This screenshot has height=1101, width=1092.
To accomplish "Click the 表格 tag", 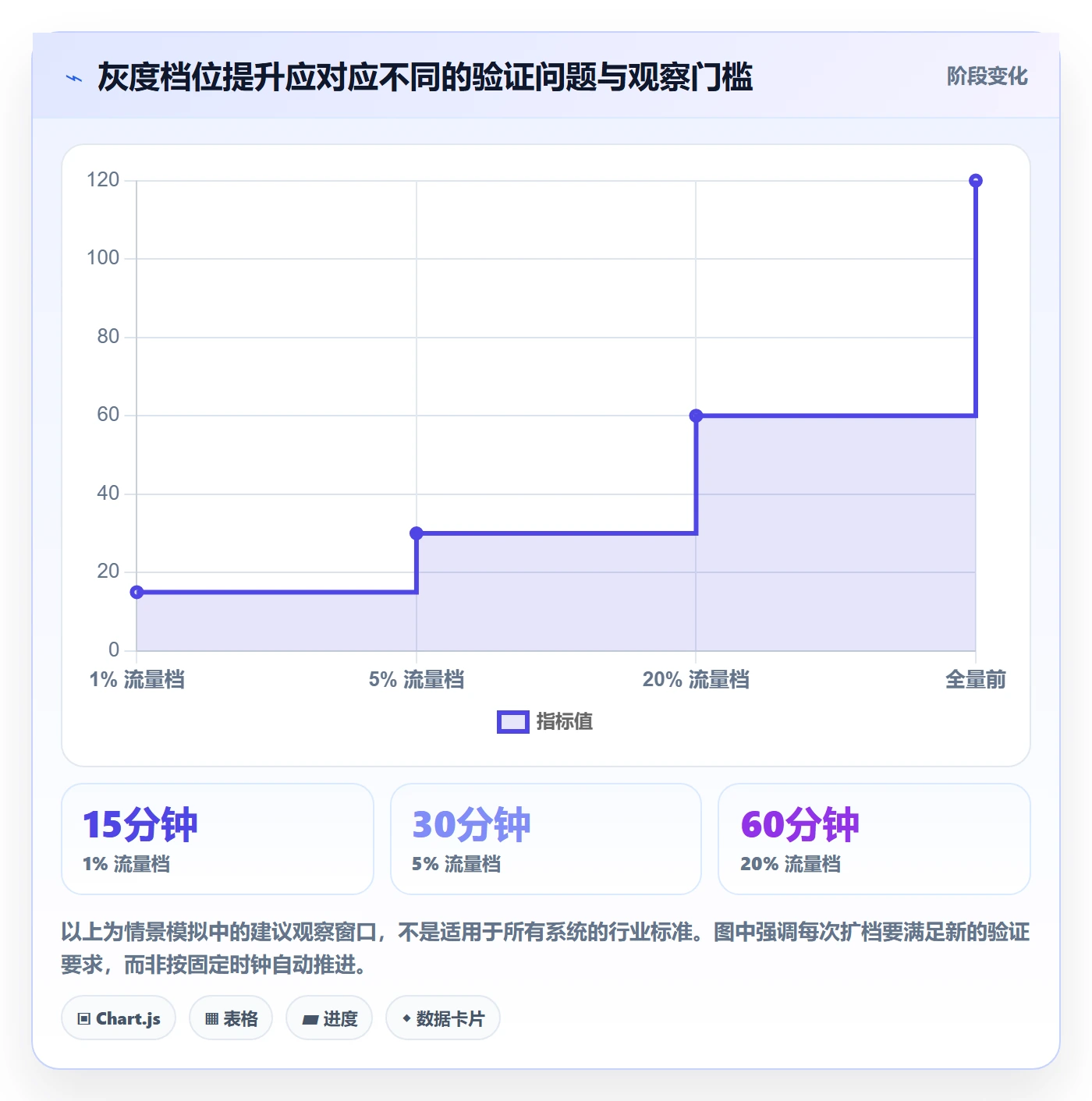I will coord(231,1018).
